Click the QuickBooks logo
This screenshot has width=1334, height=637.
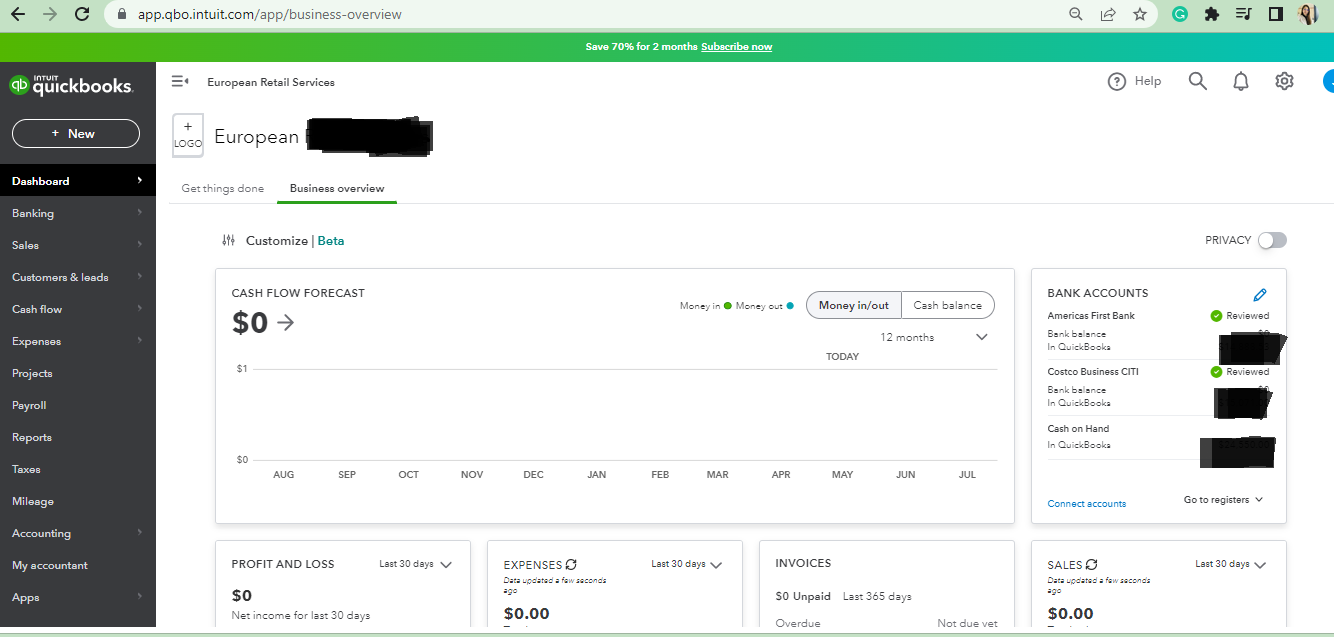point(71,86)
